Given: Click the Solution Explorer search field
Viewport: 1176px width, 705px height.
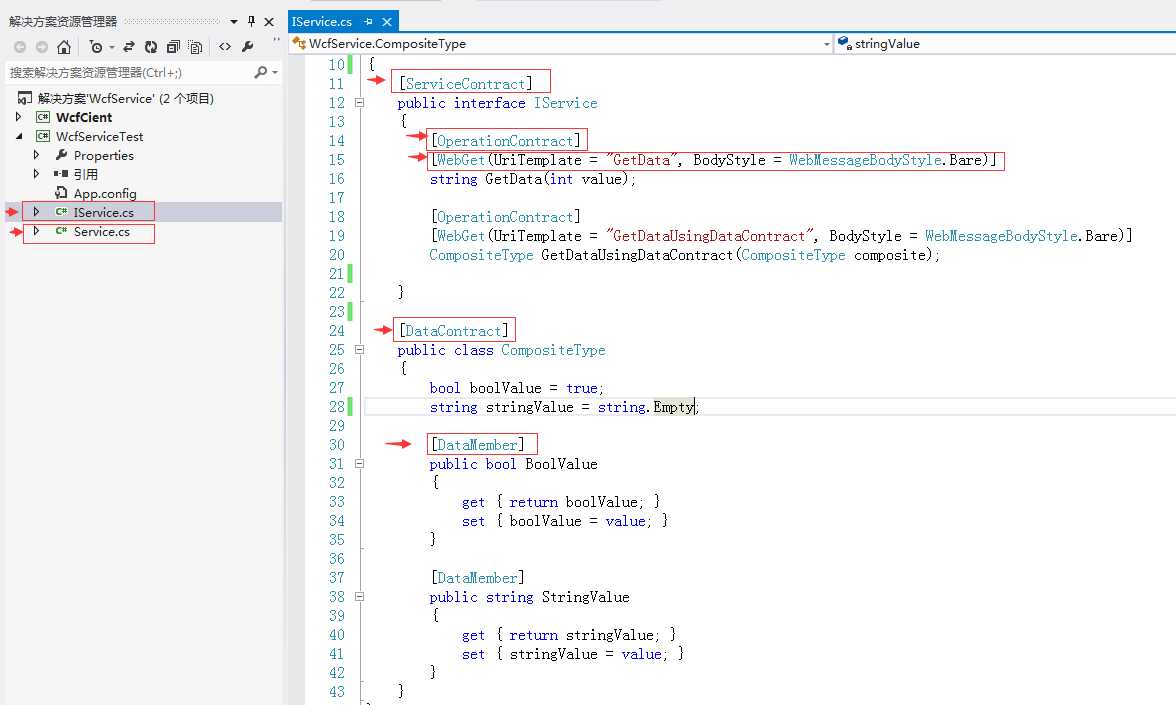Looking at the screenshot, I should [128, 73].
